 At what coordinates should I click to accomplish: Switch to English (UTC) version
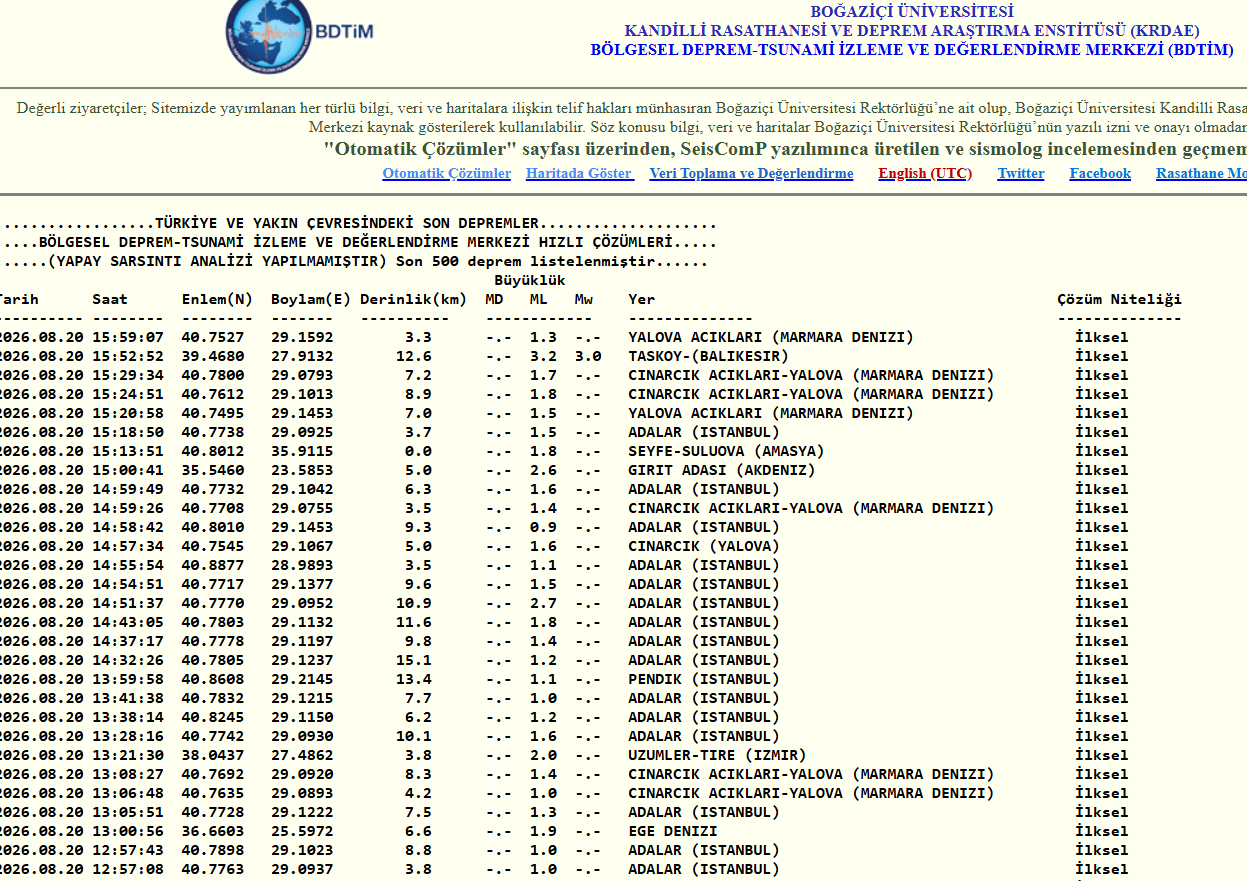tap(925, 174)
